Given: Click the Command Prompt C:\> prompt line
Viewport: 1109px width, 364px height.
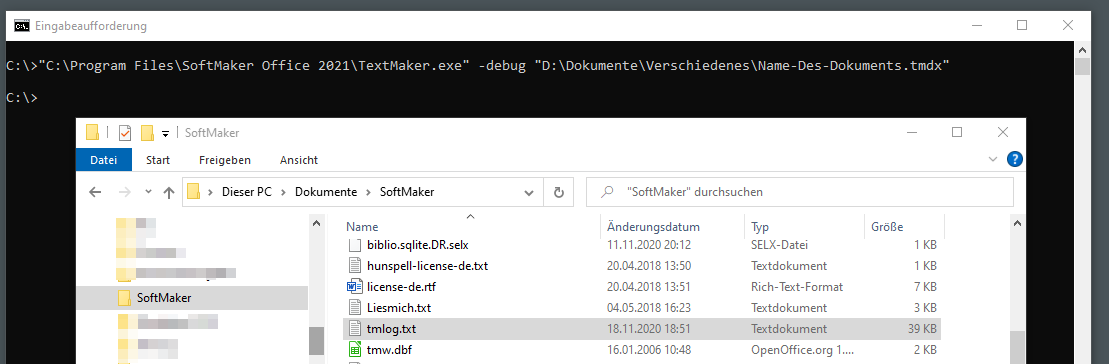Looking at the screenshot, I should tap(21, 98).
